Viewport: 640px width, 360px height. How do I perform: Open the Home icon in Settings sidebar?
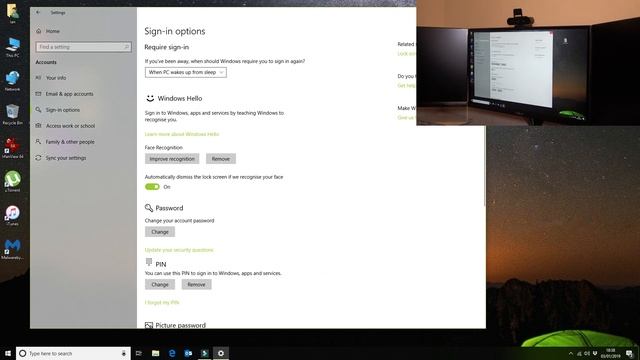point(39,31)
